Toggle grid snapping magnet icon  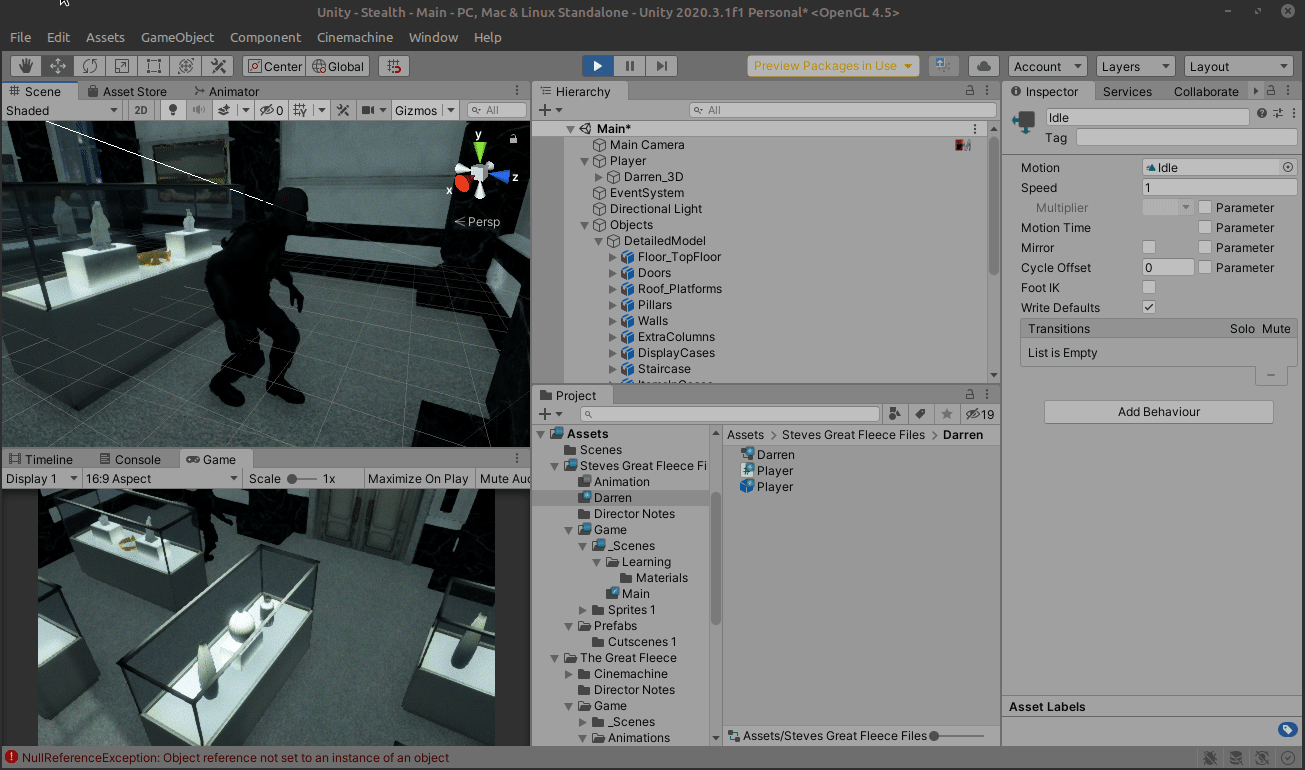pyautogui.click(x=395, y=66)
